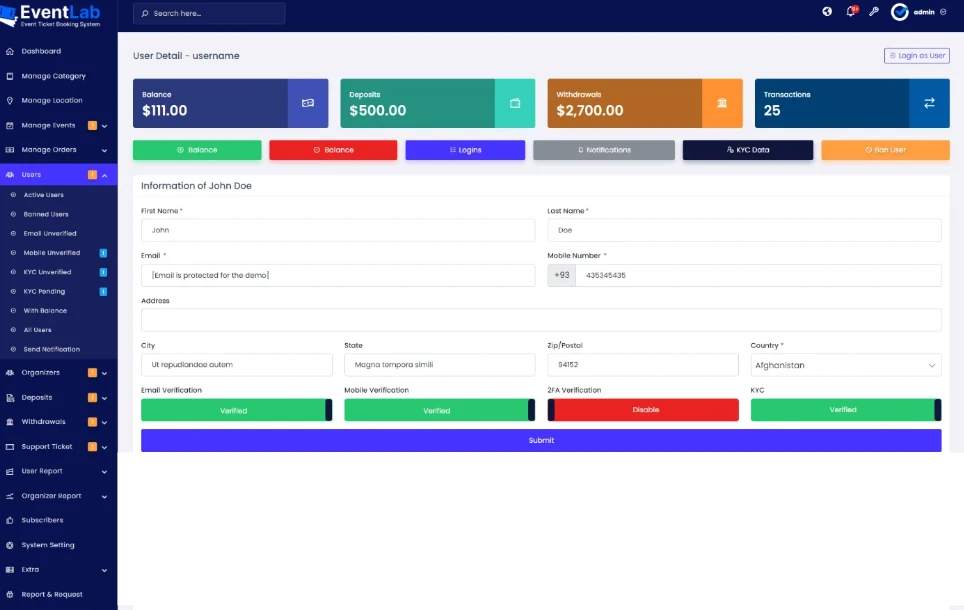Click into the Address input field
The height and width of the screenshot is (610, 964).
tap(541, 320)
